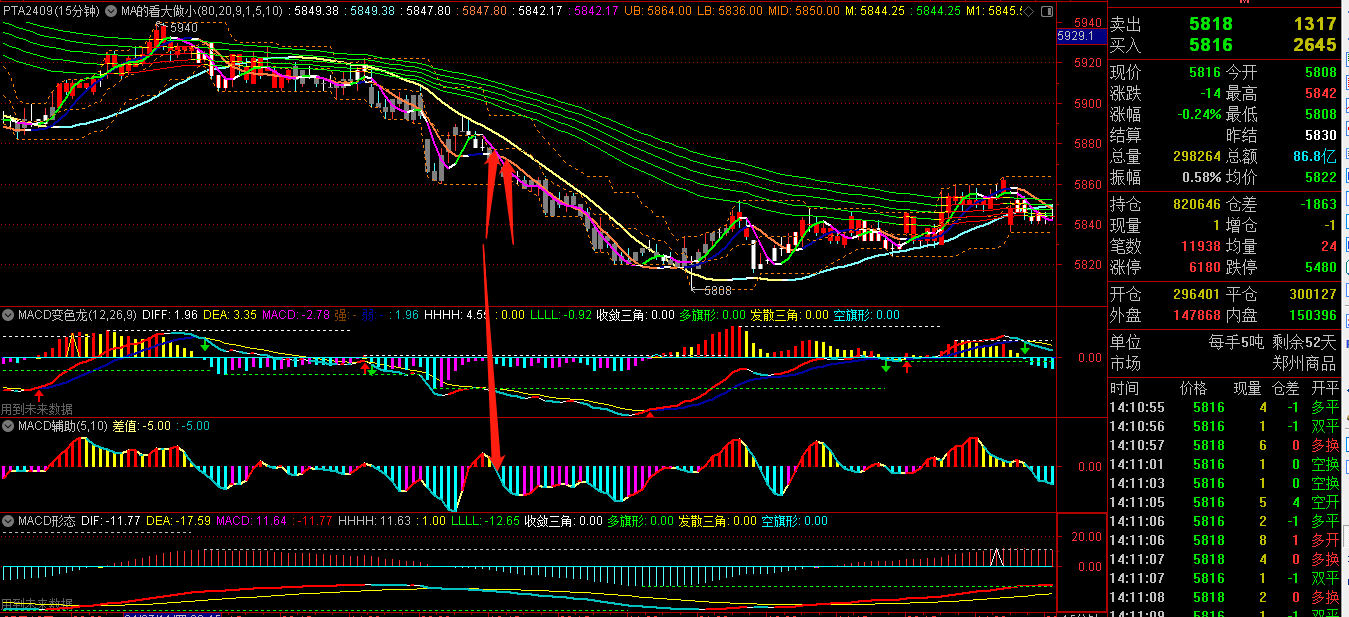Click the 今开 value 5808
The width and height of the screenshot is (1349, 617).
coord(1320,73)
